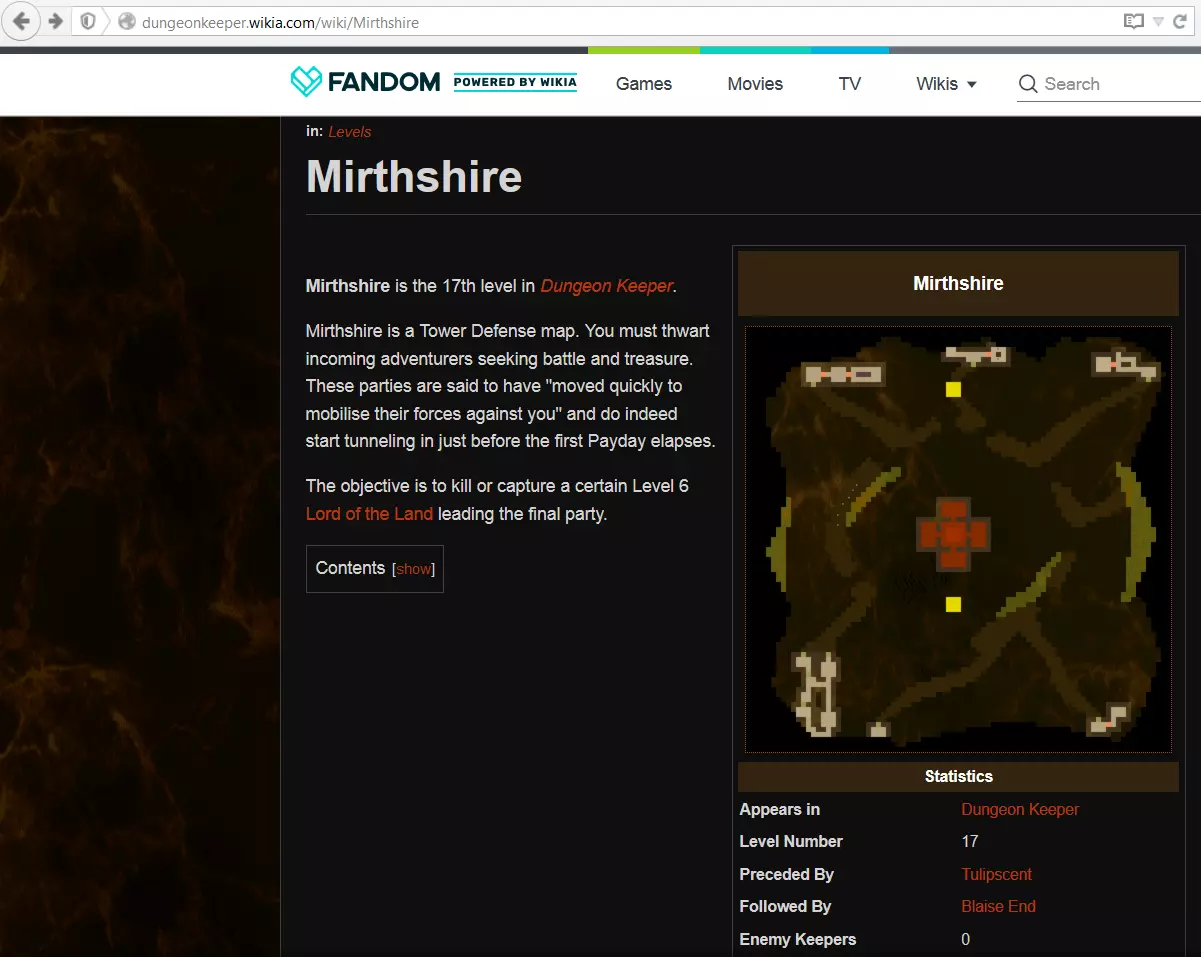This screenshot has height=957, width=1201.
Task: Click the magnifying glass search icon
Action: (1028, 84)
